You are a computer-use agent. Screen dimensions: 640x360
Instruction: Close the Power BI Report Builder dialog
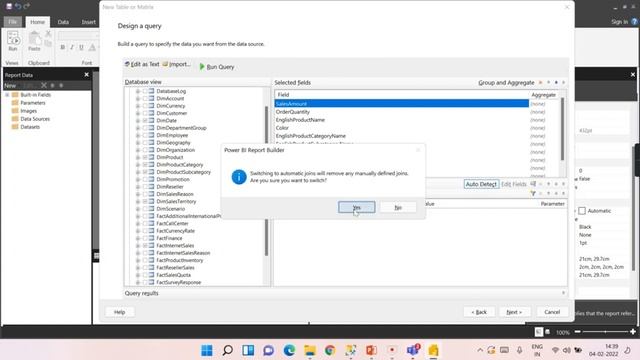[x=418, y=150]
